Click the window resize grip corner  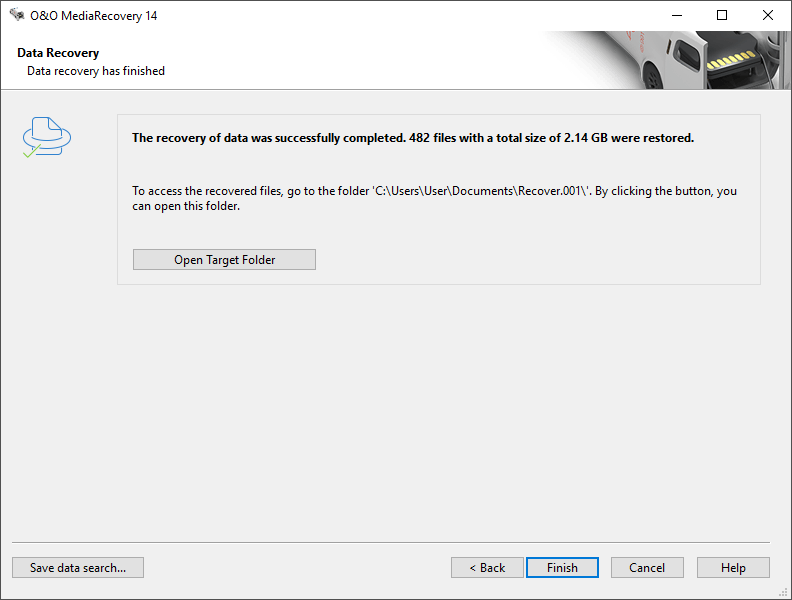pos(783,592)
